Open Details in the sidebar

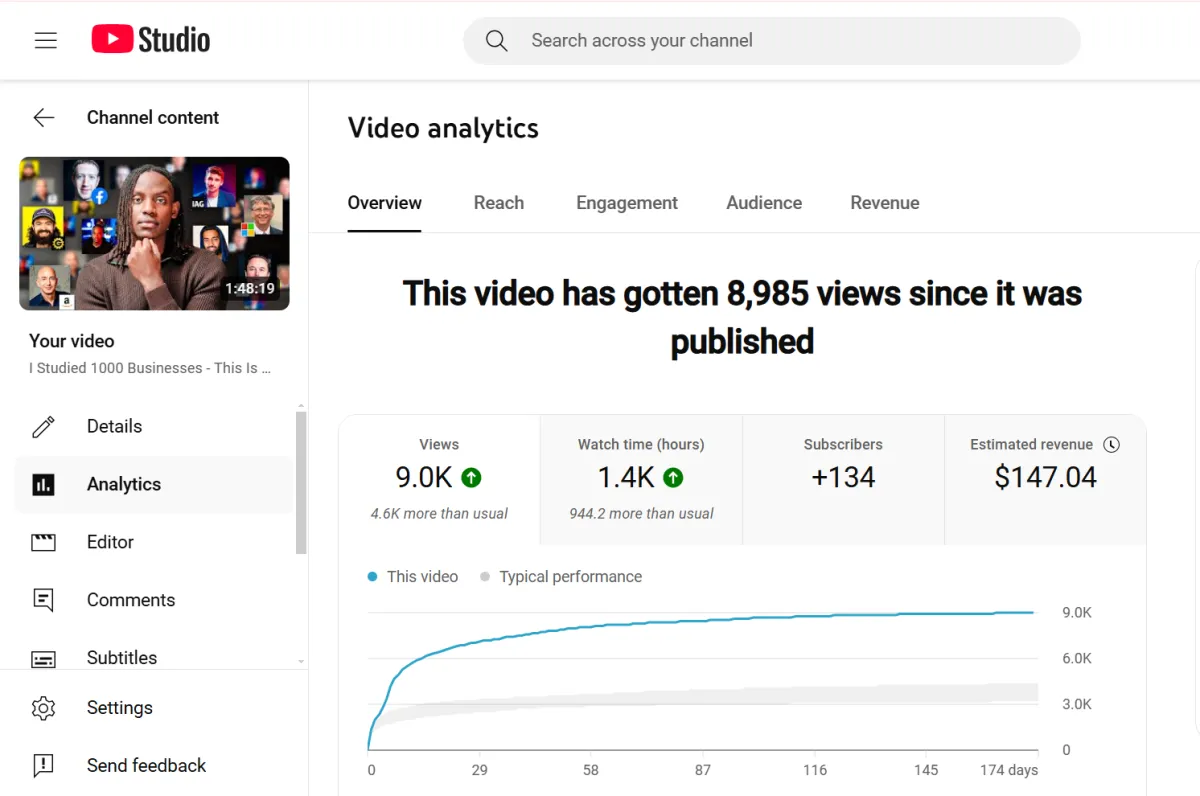[x=154, y=427]
